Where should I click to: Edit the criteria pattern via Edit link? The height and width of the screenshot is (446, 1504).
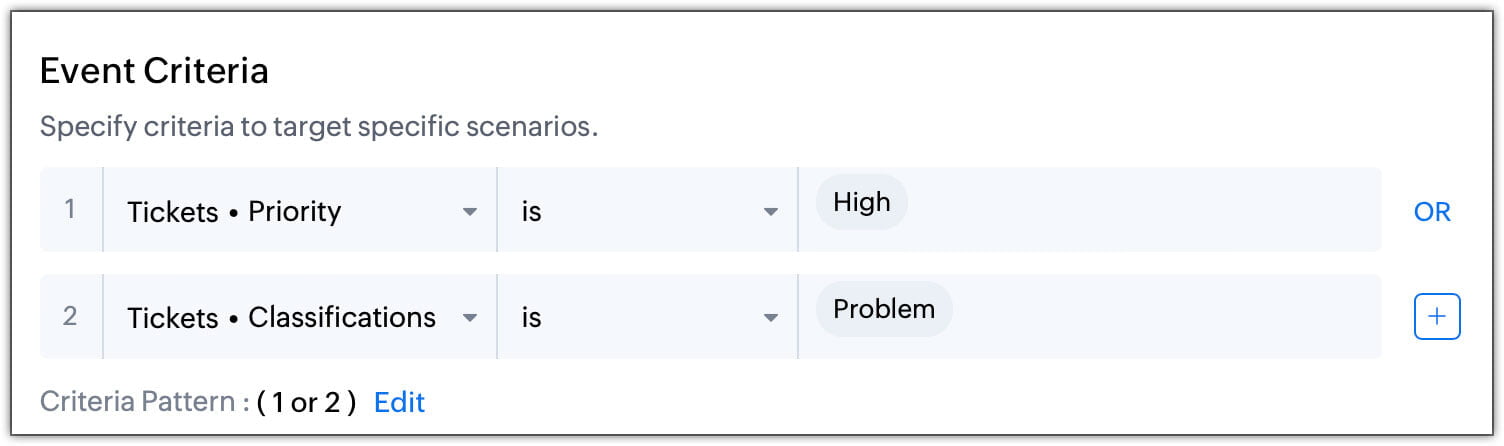(399, 402)
